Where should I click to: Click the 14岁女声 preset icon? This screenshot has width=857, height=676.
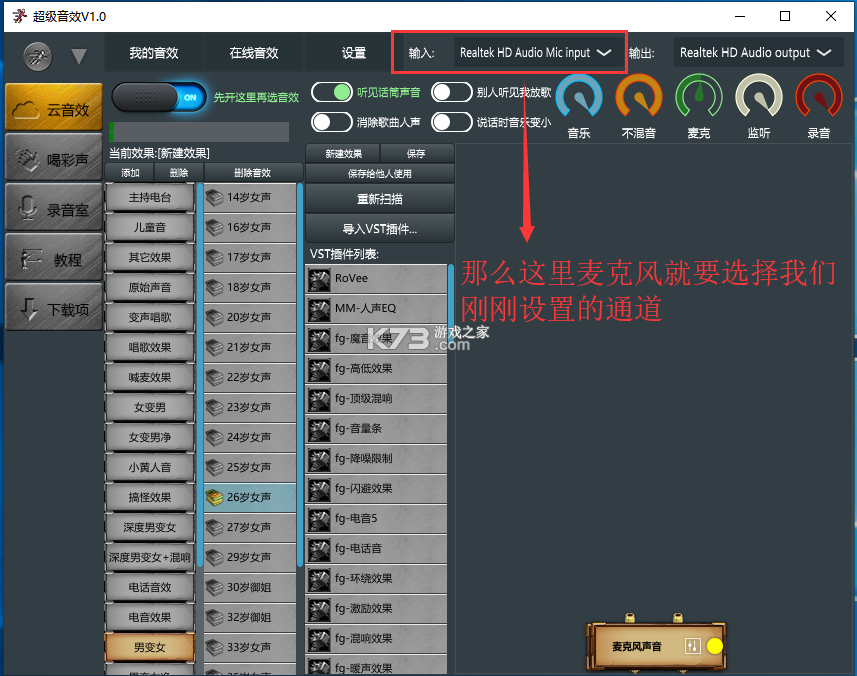(x=214, y=197)
